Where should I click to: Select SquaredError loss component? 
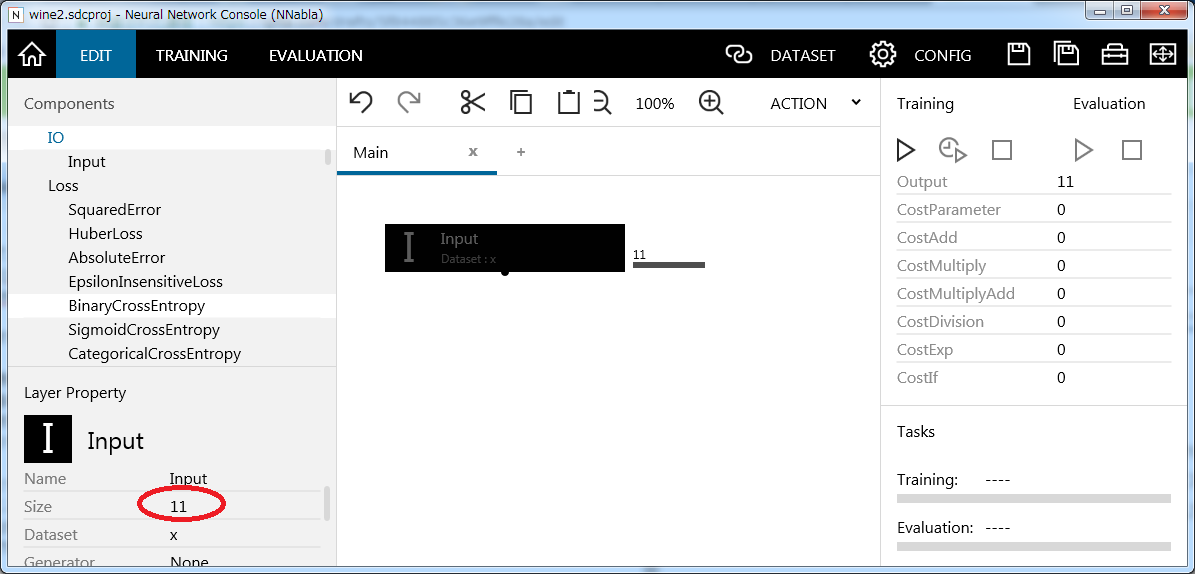tap(114, 210)
